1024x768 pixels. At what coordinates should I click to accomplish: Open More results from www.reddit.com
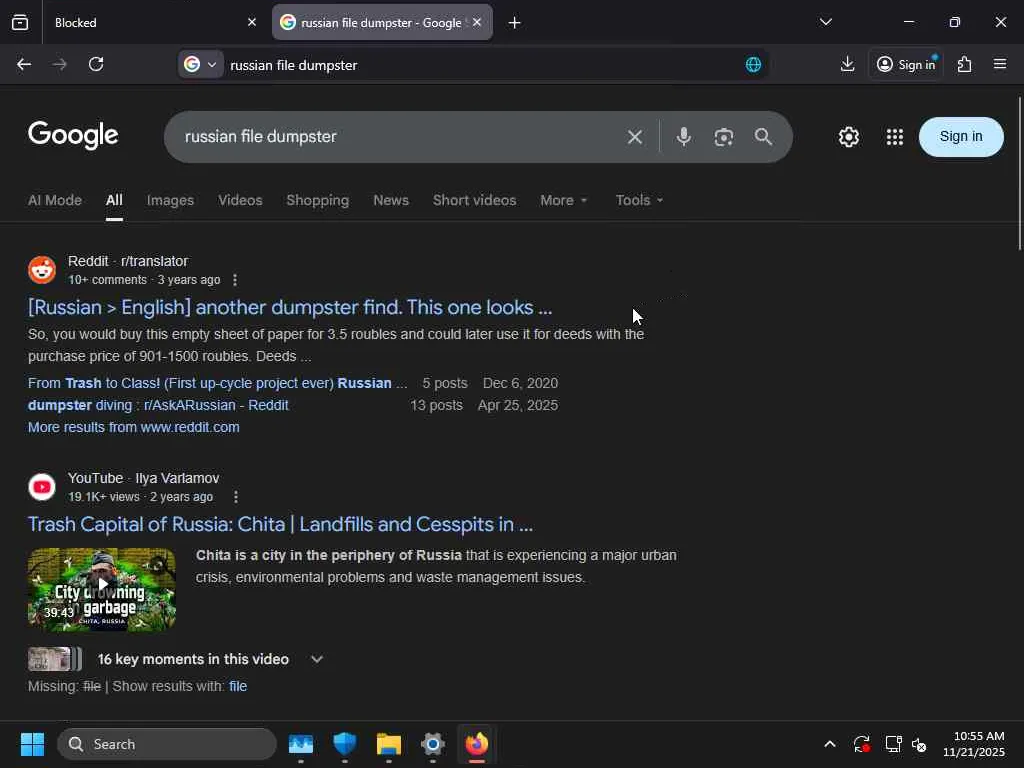point(133,427)
